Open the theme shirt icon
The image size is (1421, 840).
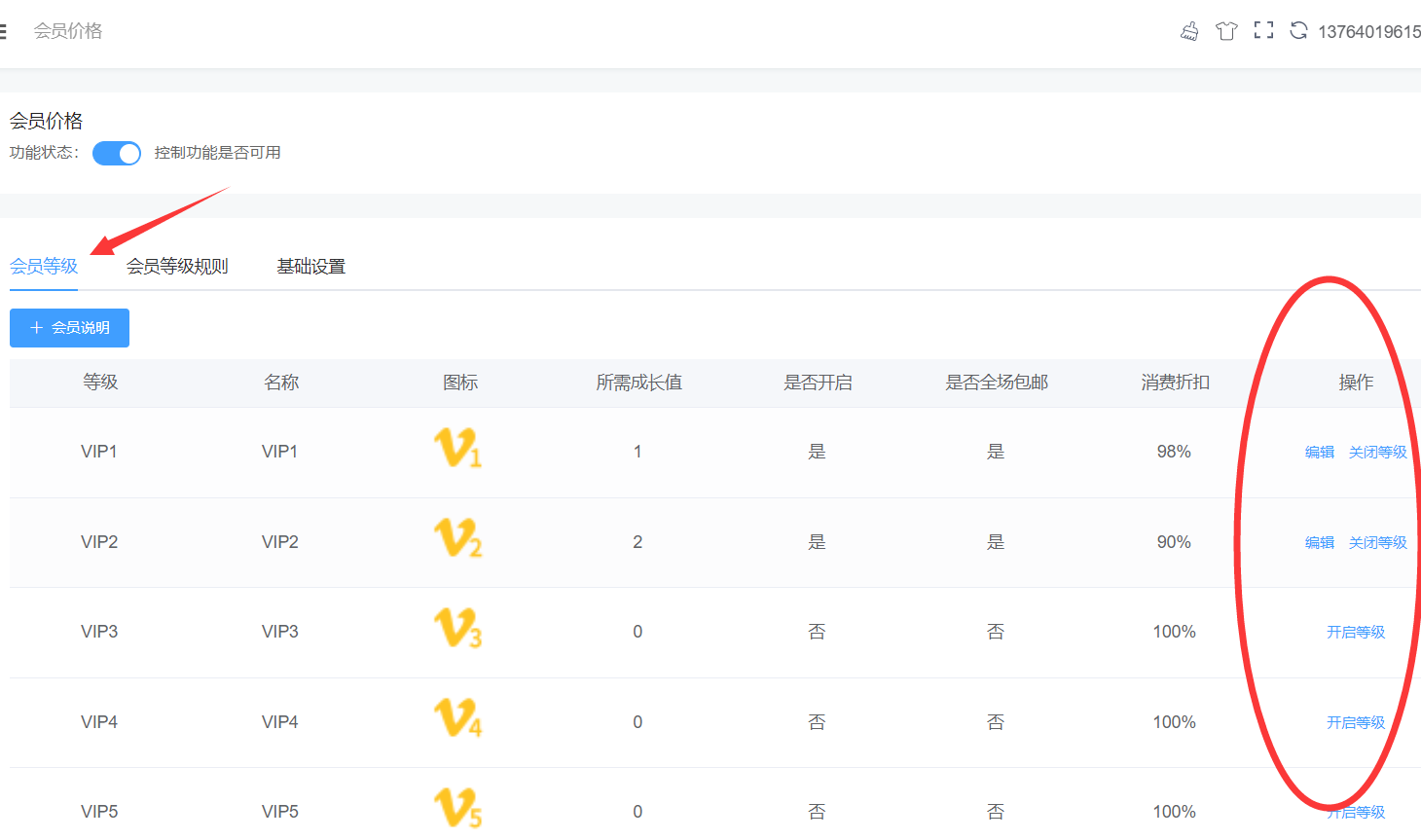tap(1226, 31)
